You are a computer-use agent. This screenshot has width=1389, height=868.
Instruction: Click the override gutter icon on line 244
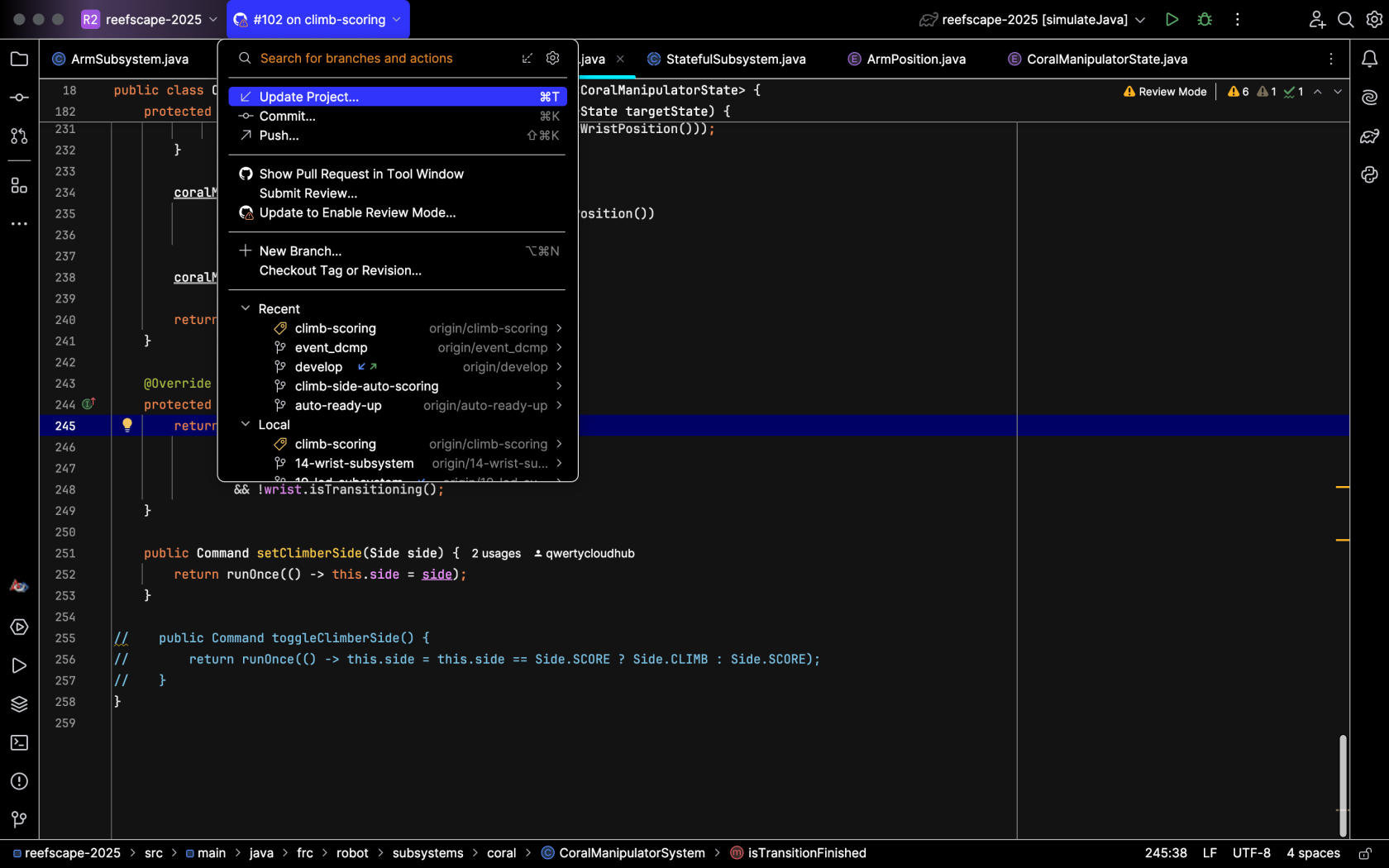coord(88,403)
